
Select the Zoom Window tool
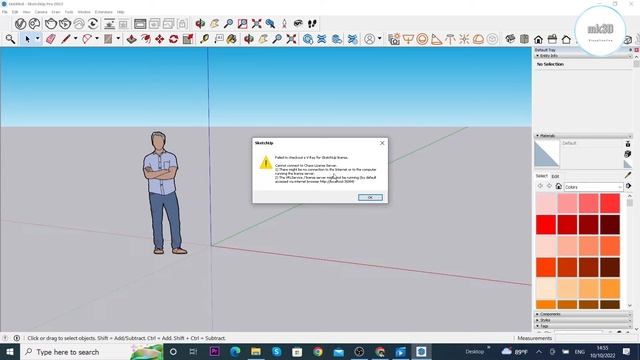click(x=242, y=24)
